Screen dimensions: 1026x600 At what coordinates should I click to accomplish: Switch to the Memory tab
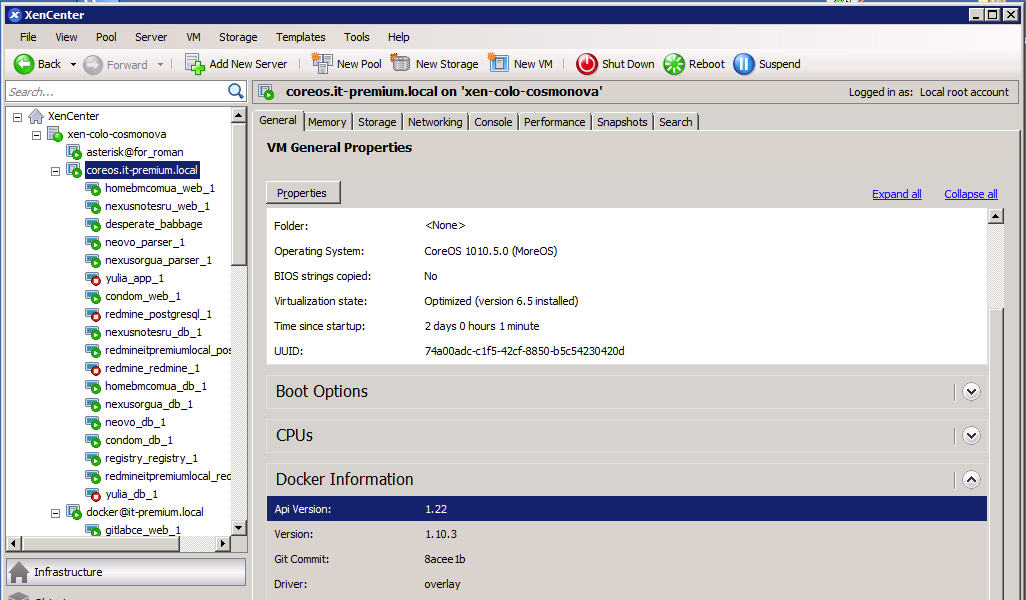327,122
